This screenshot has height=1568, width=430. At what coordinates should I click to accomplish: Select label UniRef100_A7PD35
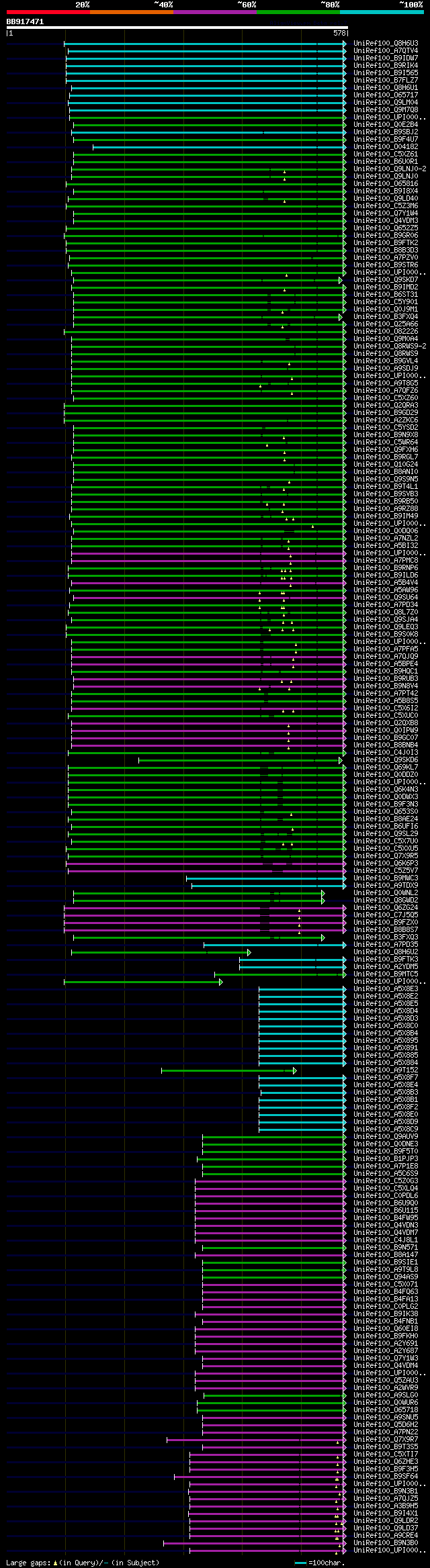pos(386,944)
